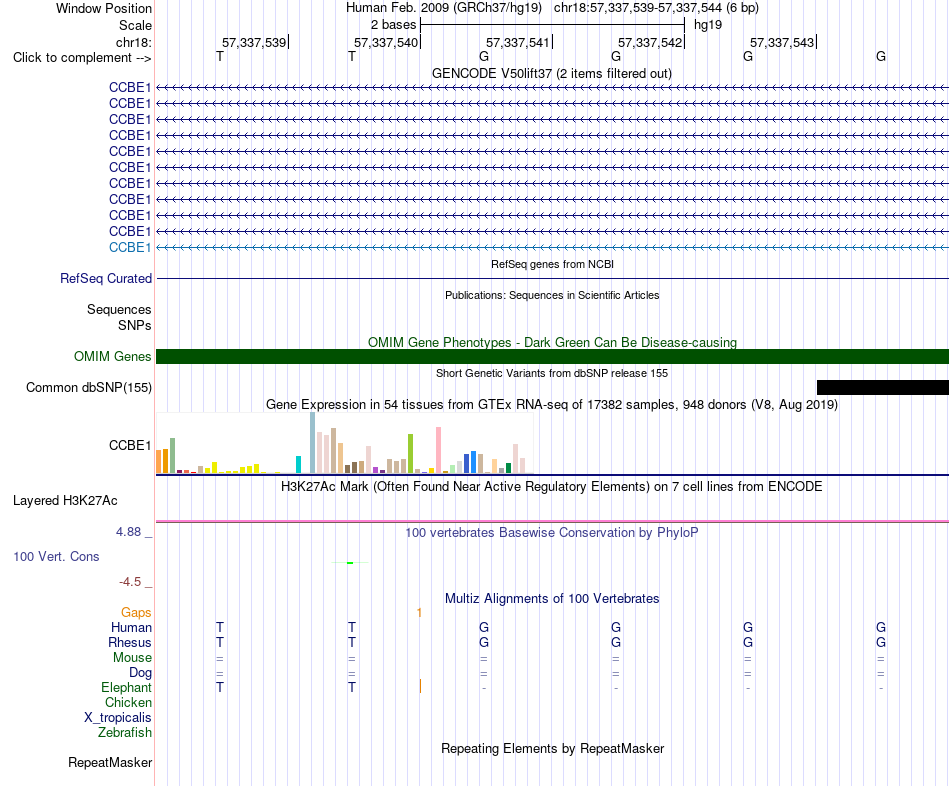Click 'Click to complement -->' to flip bases
Screen dimensions: 950x786
[x=82, y=58]
